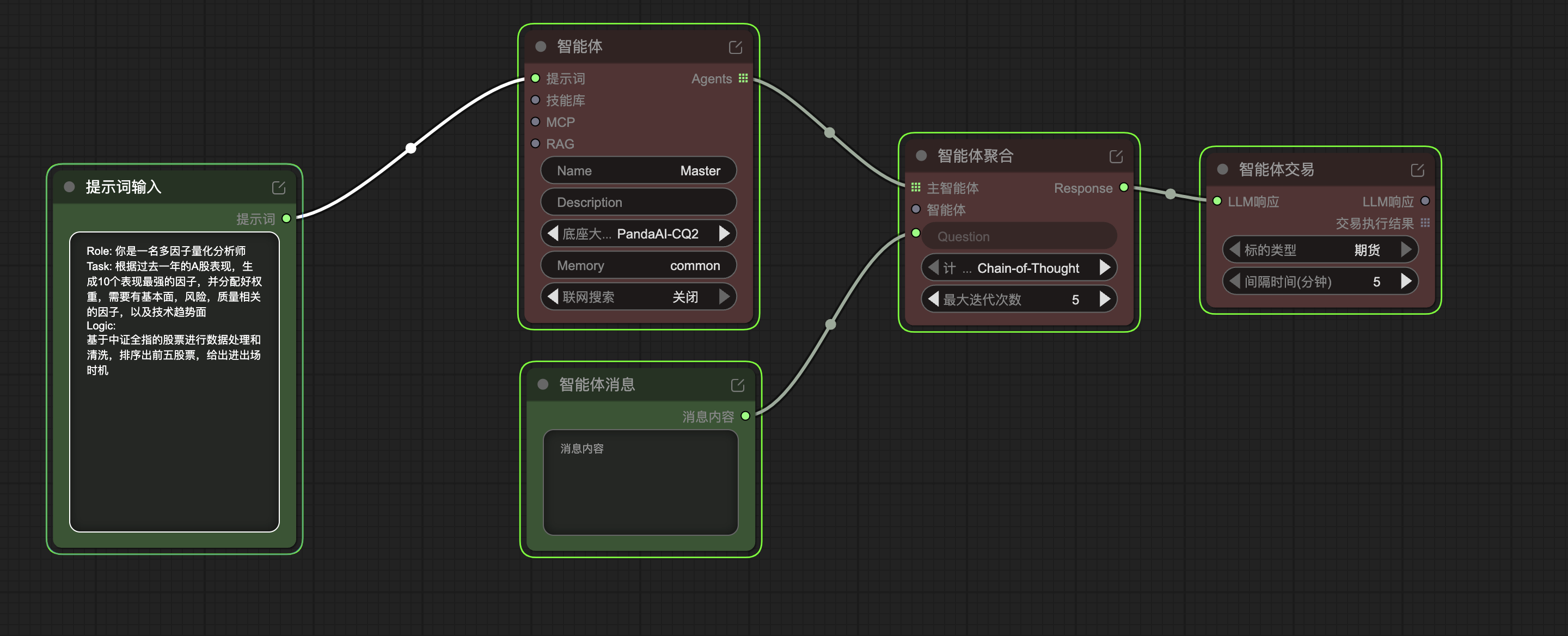1568x636 pixels.
Task: Toggle collapse dot on 智能体聚合 node
Action: coord(921,156)
